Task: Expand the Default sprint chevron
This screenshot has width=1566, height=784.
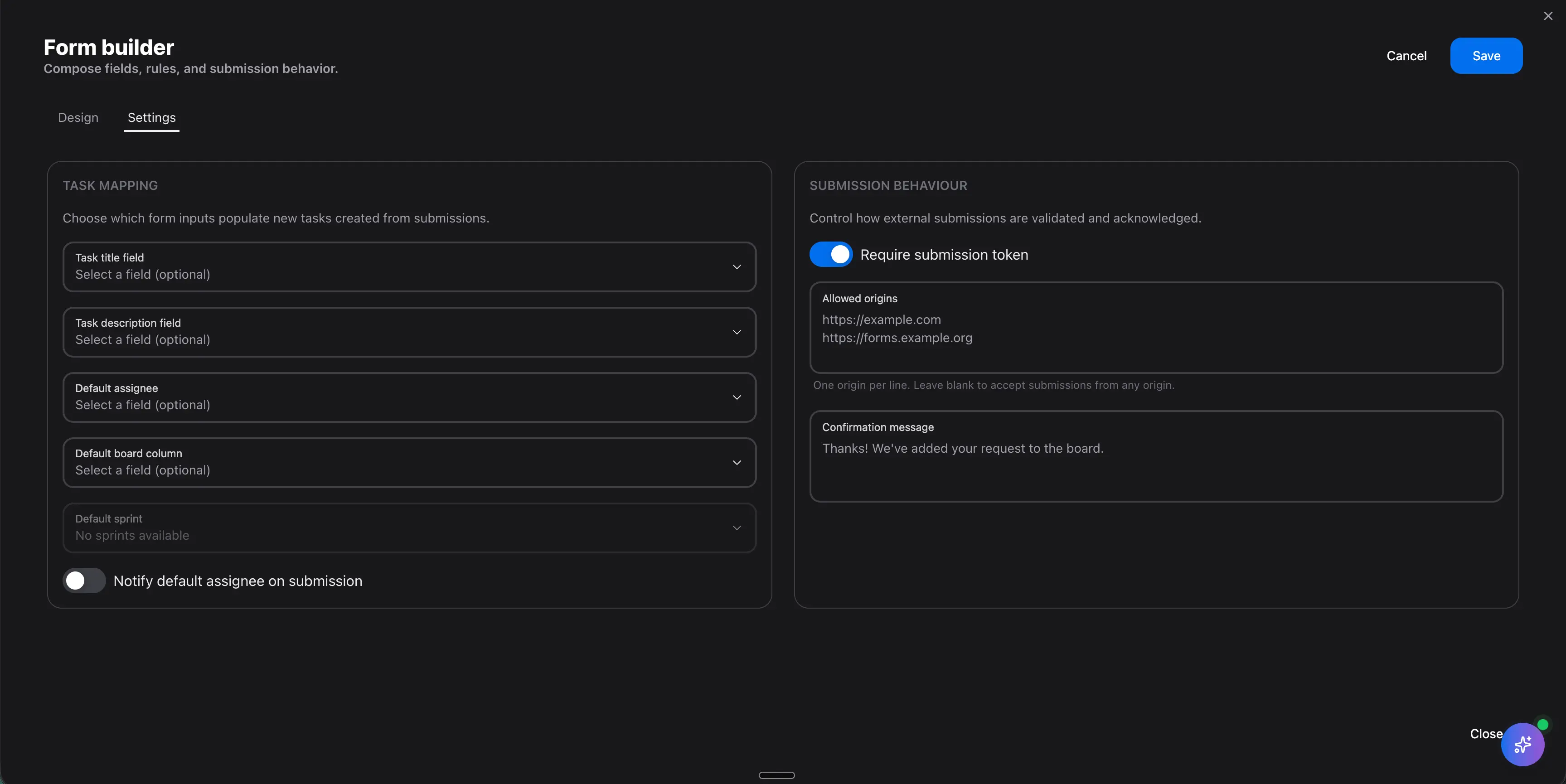Action: (736, 528)
